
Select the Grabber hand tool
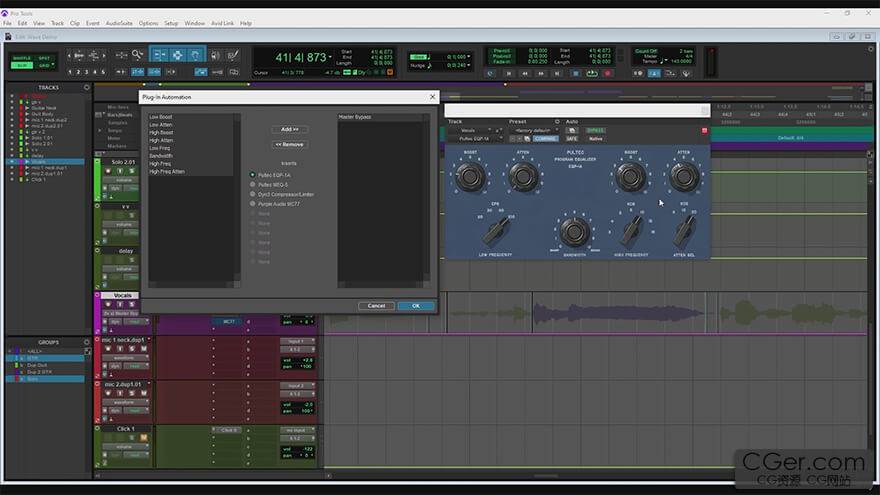[x=195, y=55]
